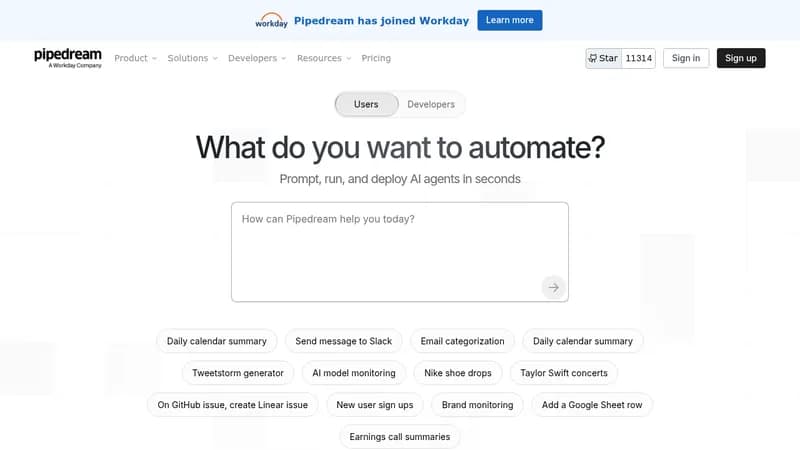Click 'Pipedream has joined Workday' banner text
The image size is (800, 450).
(381, 21)
